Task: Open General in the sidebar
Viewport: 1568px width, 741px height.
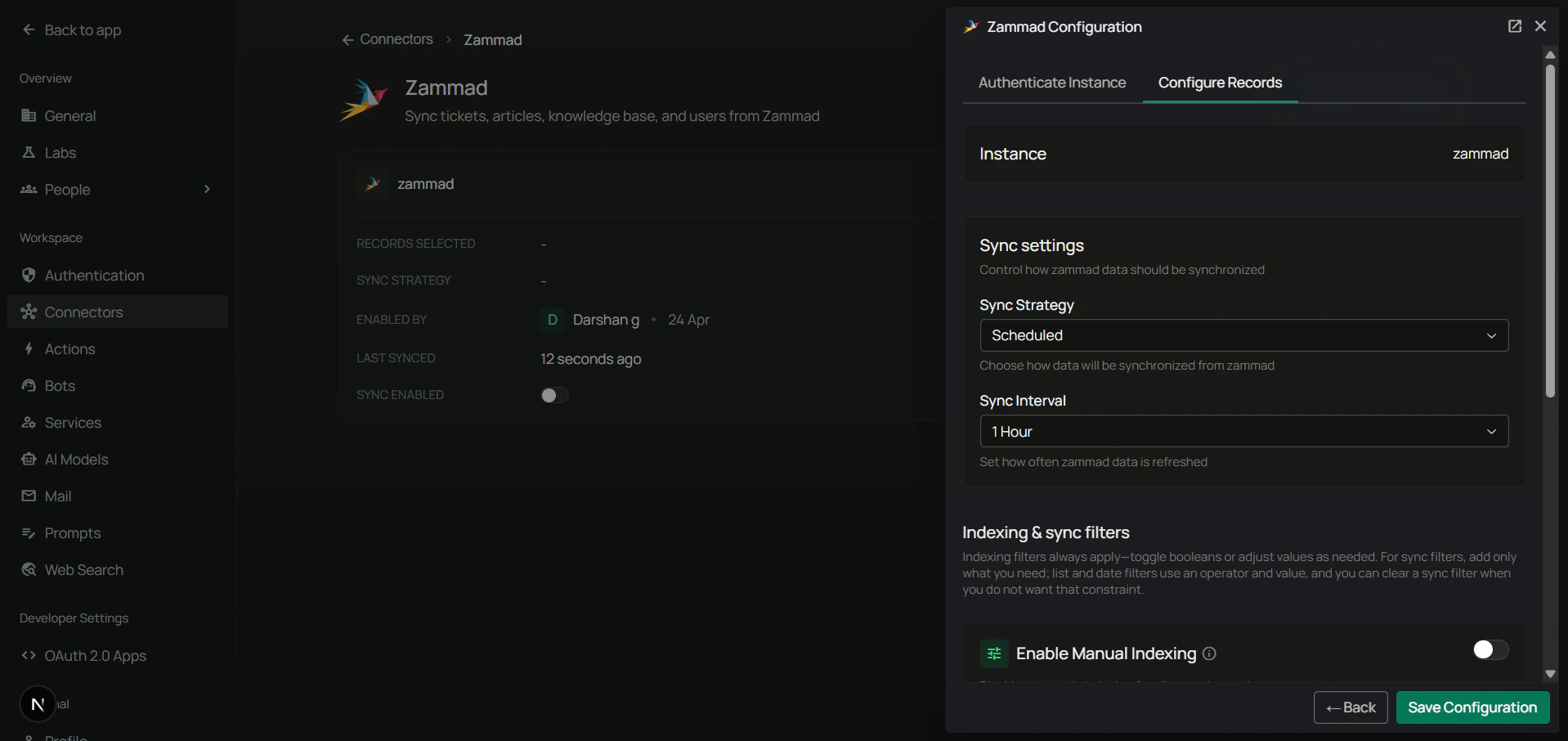Action: point(118,115)
